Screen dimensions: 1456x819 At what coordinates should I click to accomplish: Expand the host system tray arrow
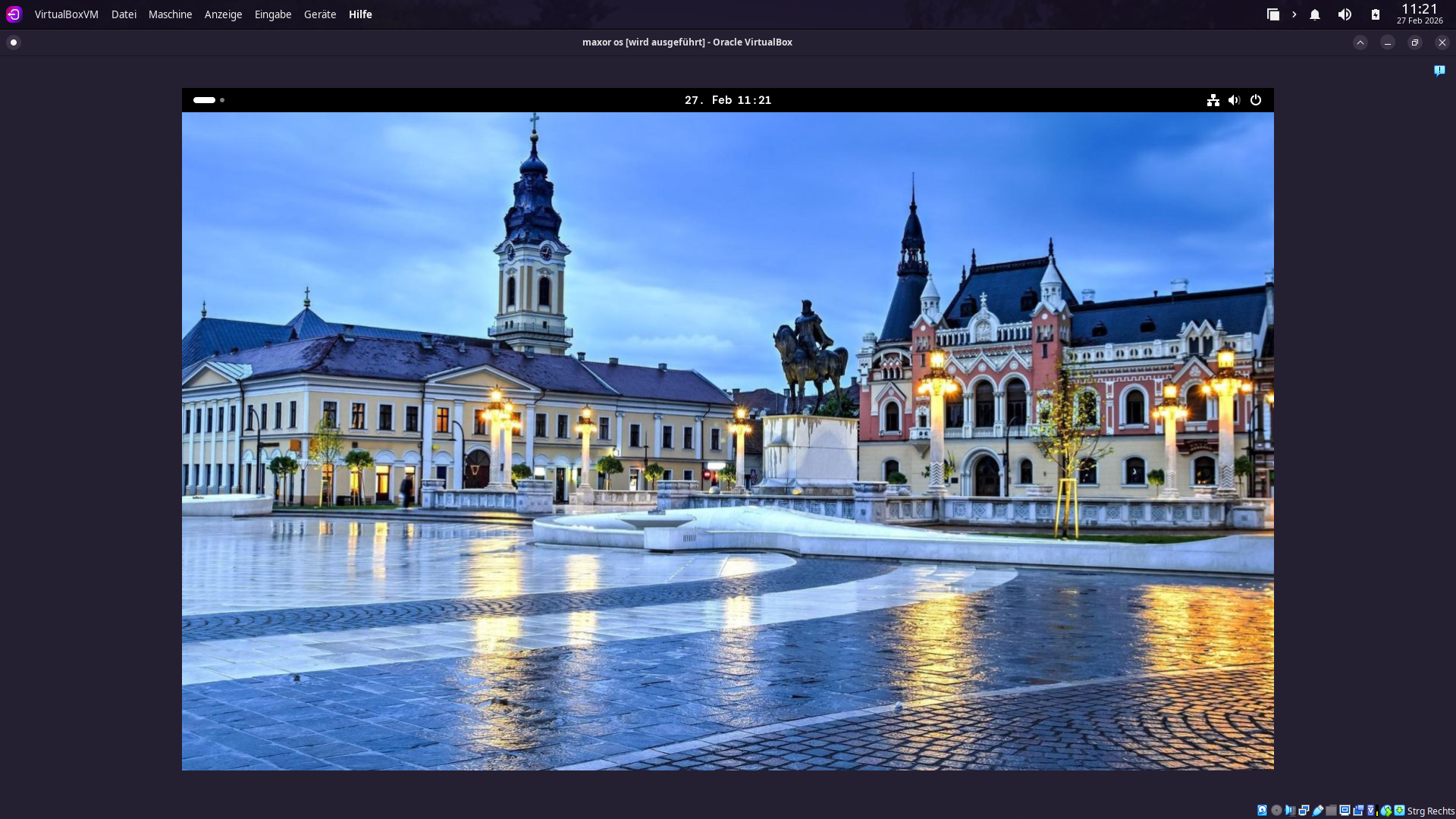point(1294,14)
